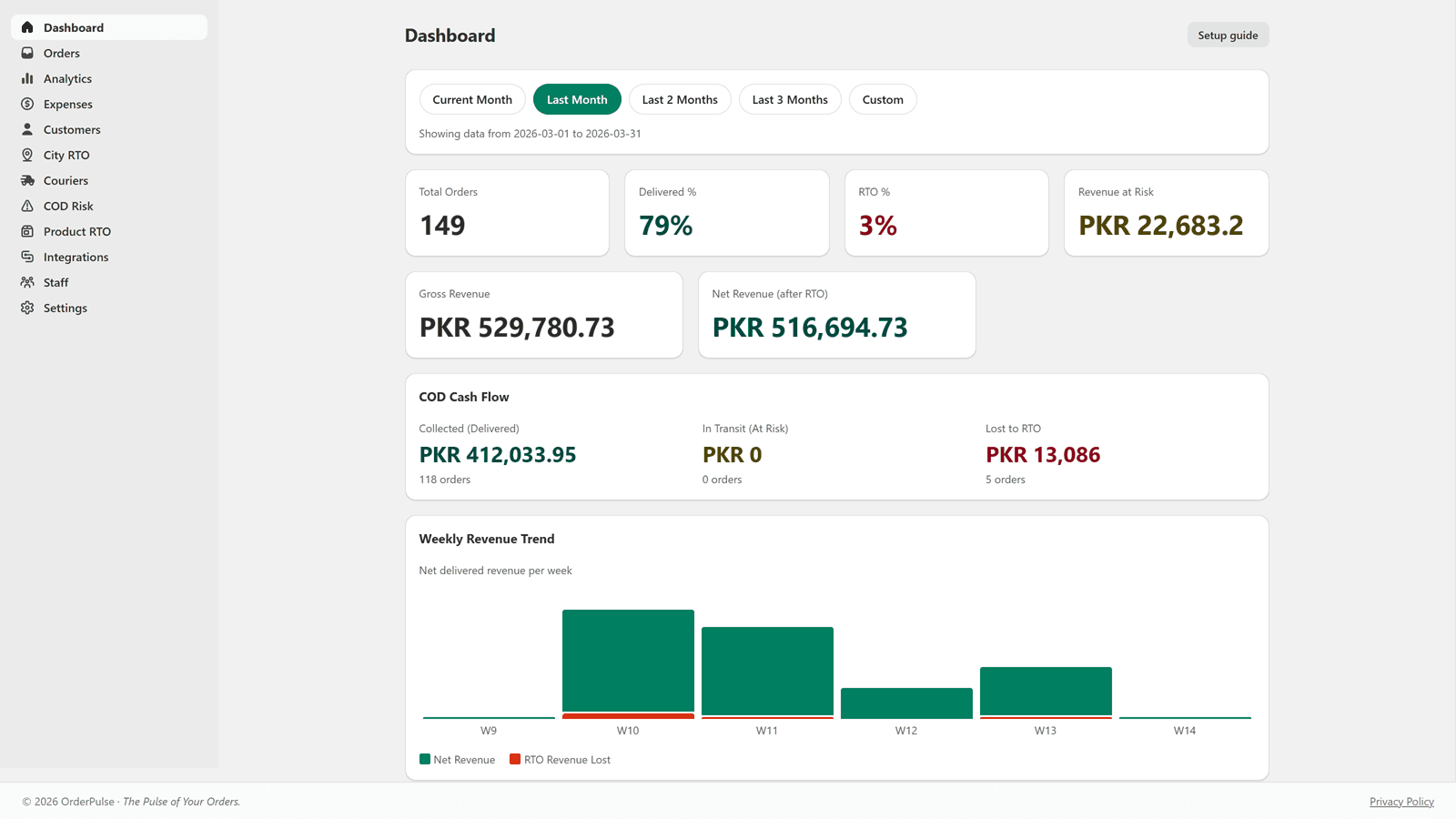Open Expenses from the sidebar
This screenshot has width=1456, height=819.
pyautogui.click(x=109, y=104)
